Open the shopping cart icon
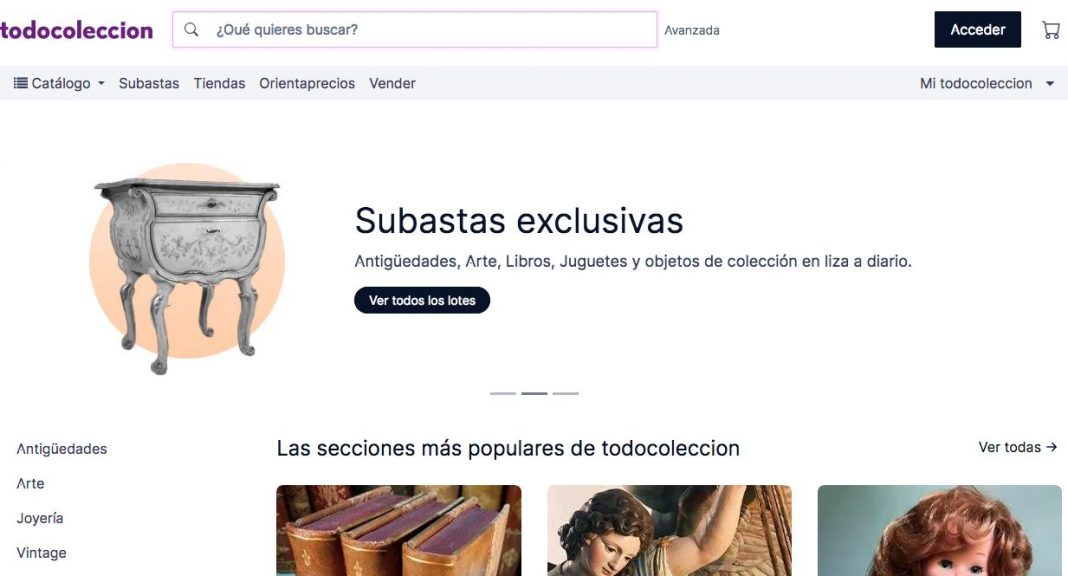Screen dimensions: 1068x576 tap(1051, 30)
